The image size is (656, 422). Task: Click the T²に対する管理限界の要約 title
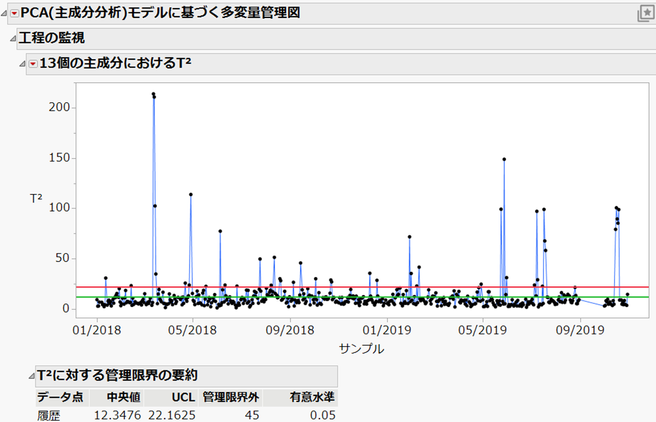click(117, 376)
